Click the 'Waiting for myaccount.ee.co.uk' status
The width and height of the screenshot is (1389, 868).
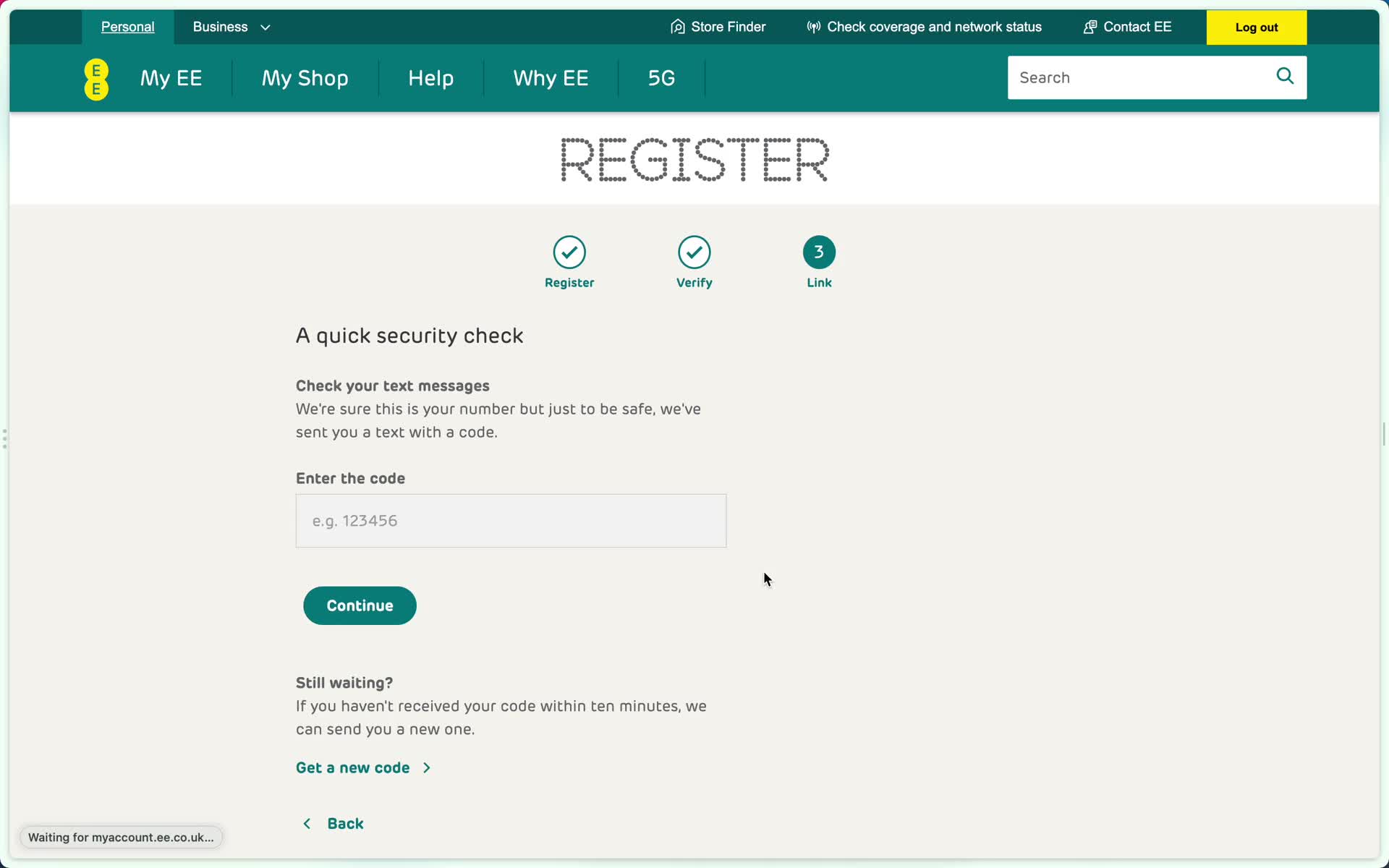pos(121,838)
